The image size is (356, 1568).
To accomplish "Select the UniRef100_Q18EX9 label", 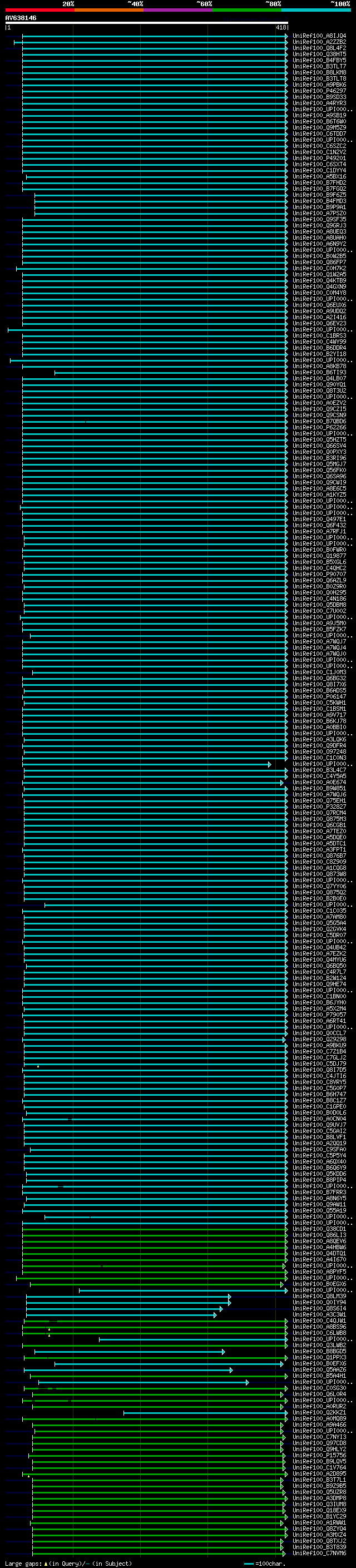I will point(319,1510).
